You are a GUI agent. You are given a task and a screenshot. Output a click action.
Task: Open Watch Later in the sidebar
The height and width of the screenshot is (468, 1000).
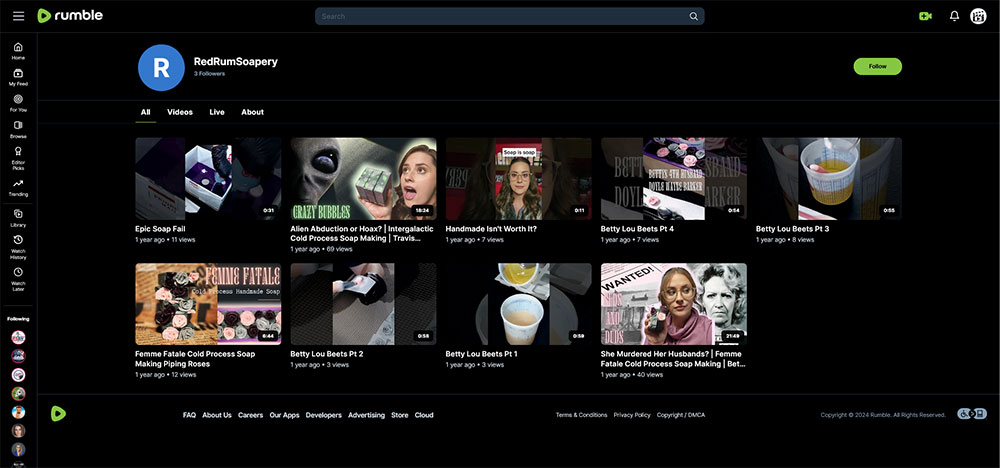(18, 276)
